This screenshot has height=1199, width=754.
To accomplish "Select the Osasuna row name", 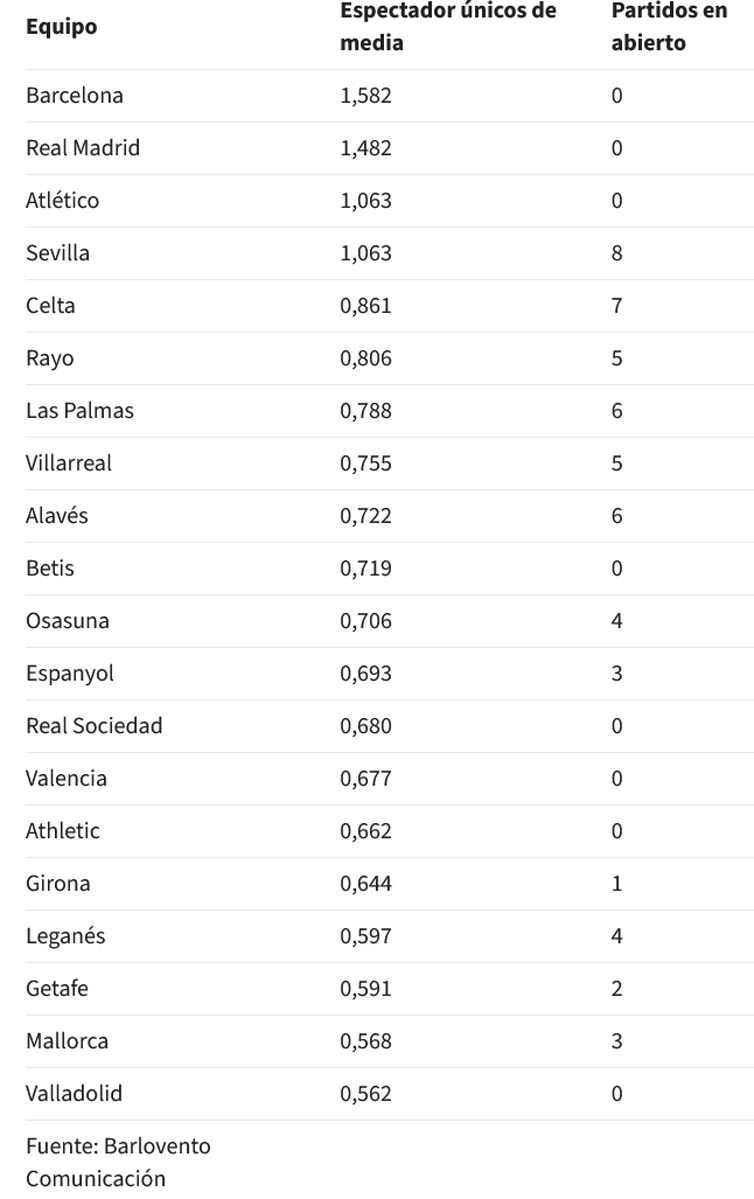I will click(67, 621).
